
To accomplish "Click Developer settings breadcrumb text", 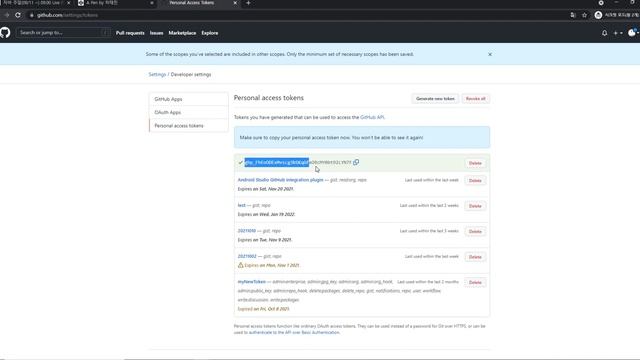I will coord(191,75).
